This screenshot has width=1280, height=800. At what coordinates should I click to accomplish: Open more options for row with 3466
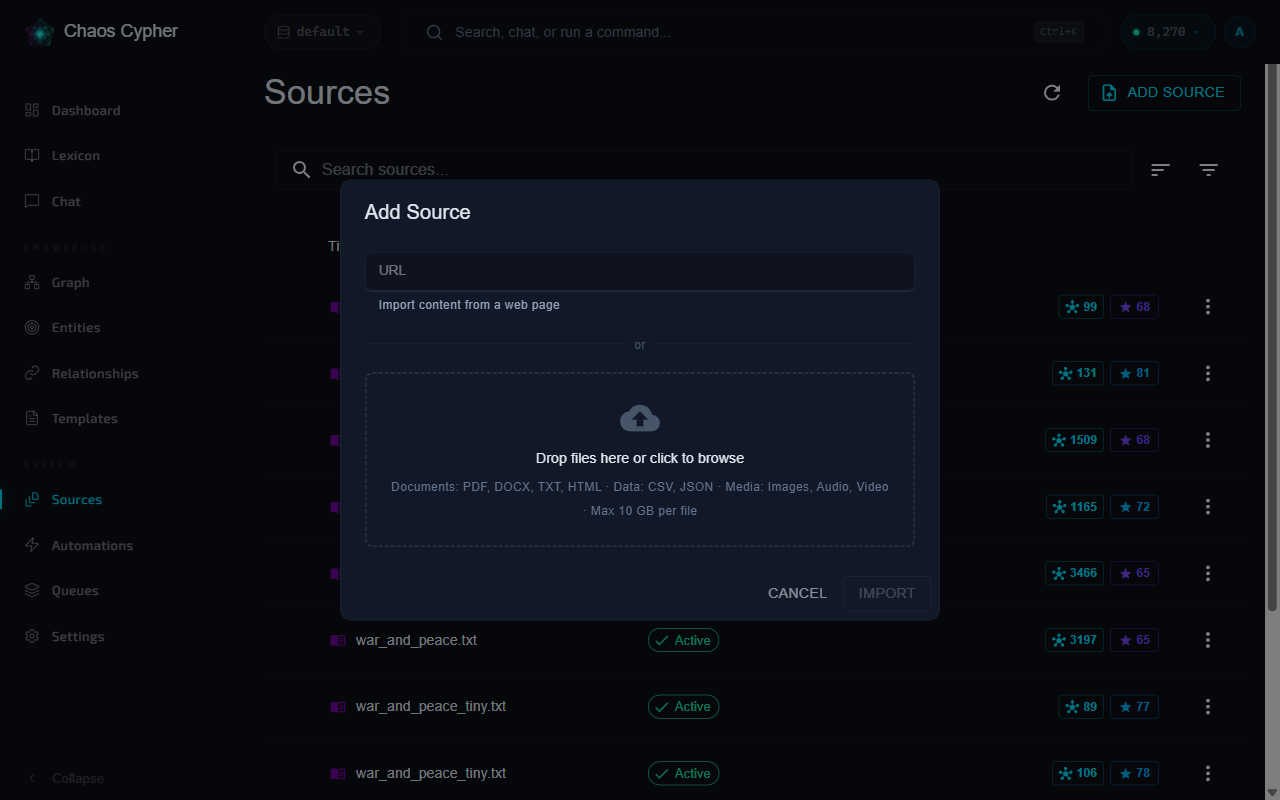tap(1208, 573)
